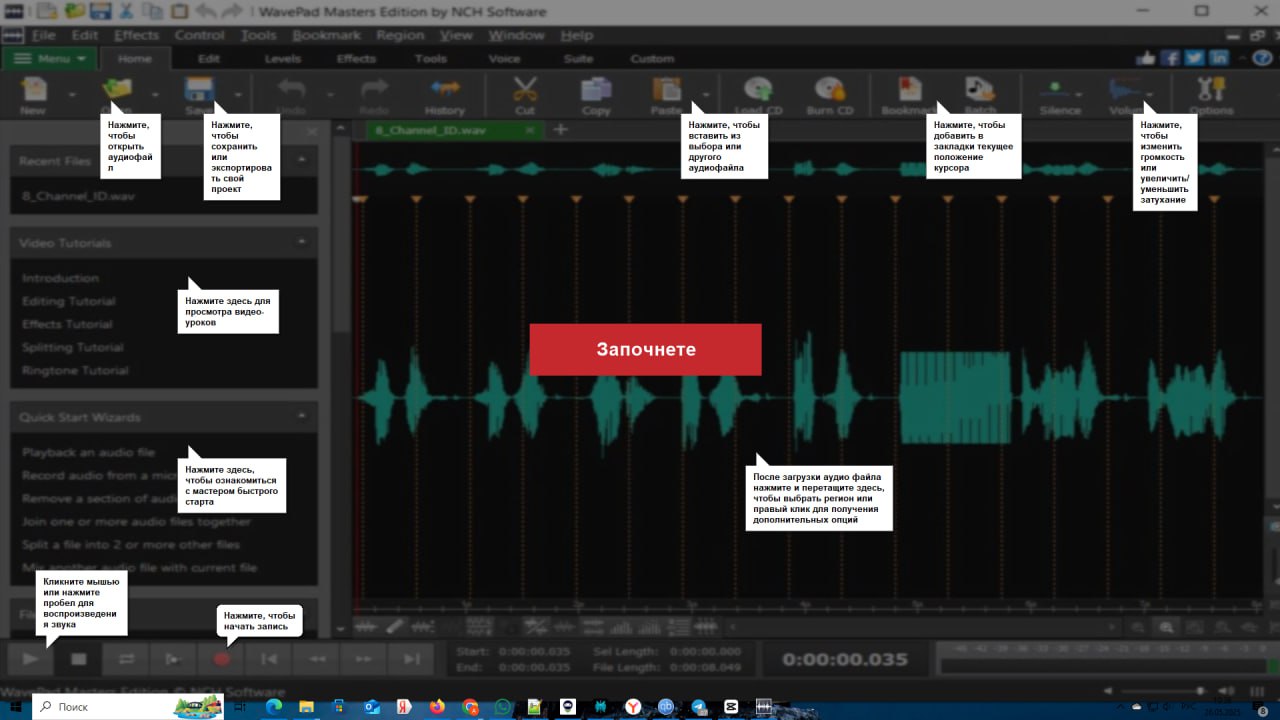Expand the New button dropdown arrow
Viewport: 1280px width, 720px height.
click(x=72, y=95)
